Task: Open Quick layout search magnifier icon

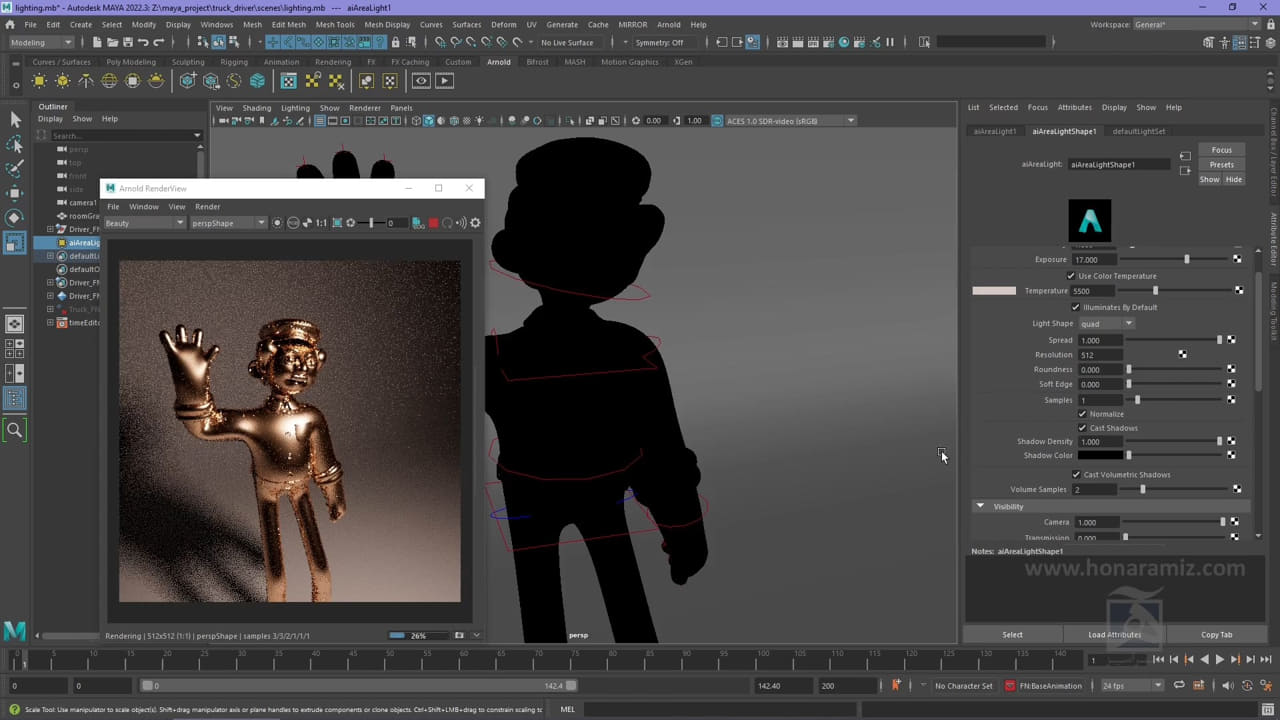Action: (15, 430)
